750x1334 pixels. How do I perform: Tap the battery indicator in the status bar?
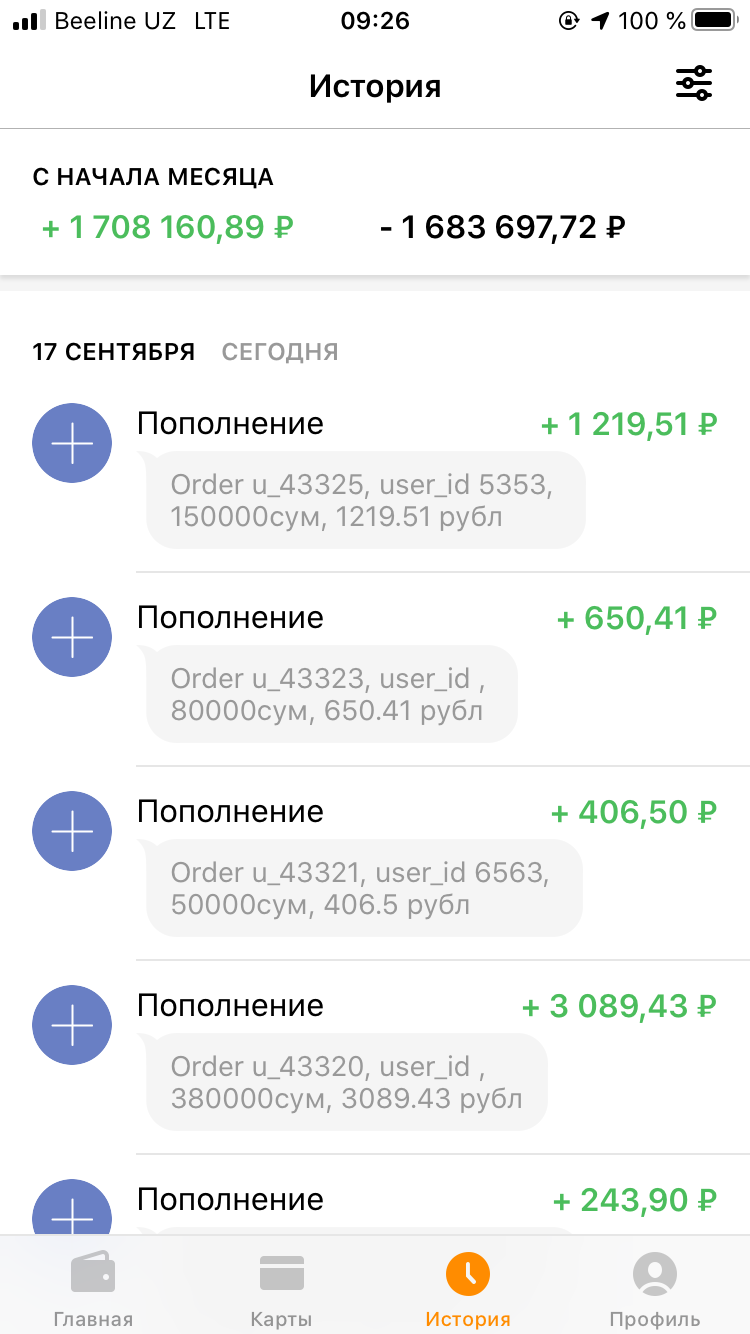[714, 21]
